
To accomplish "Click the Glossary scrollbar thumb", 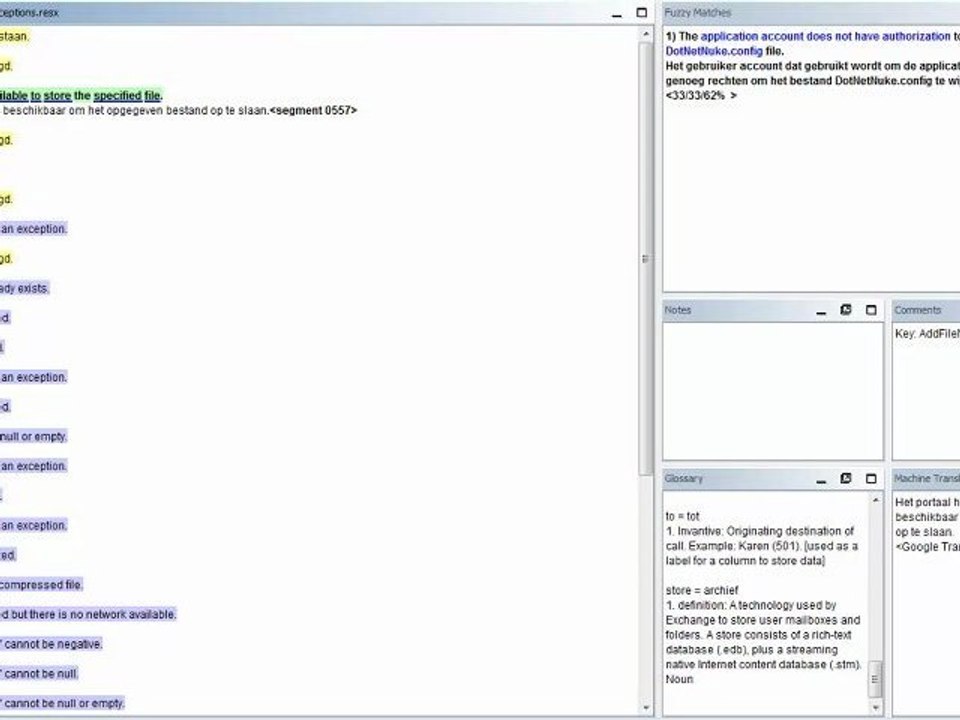I will coord(876,679).
